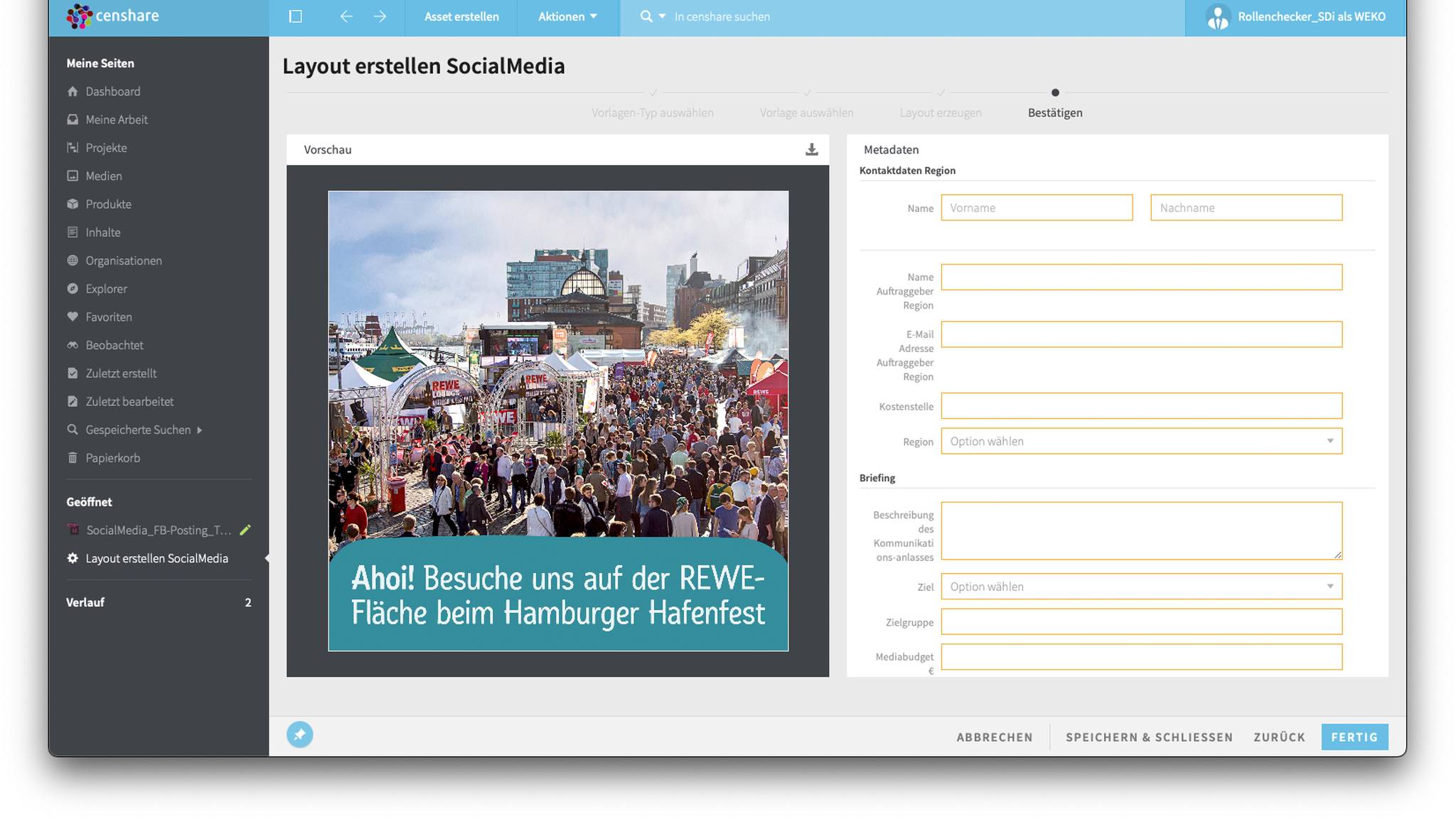Open the Rollenchecker_SDi als WEKO user menu
Image resolution: width=1456 pixels, height=822 pixels.
coord(1295,17)
